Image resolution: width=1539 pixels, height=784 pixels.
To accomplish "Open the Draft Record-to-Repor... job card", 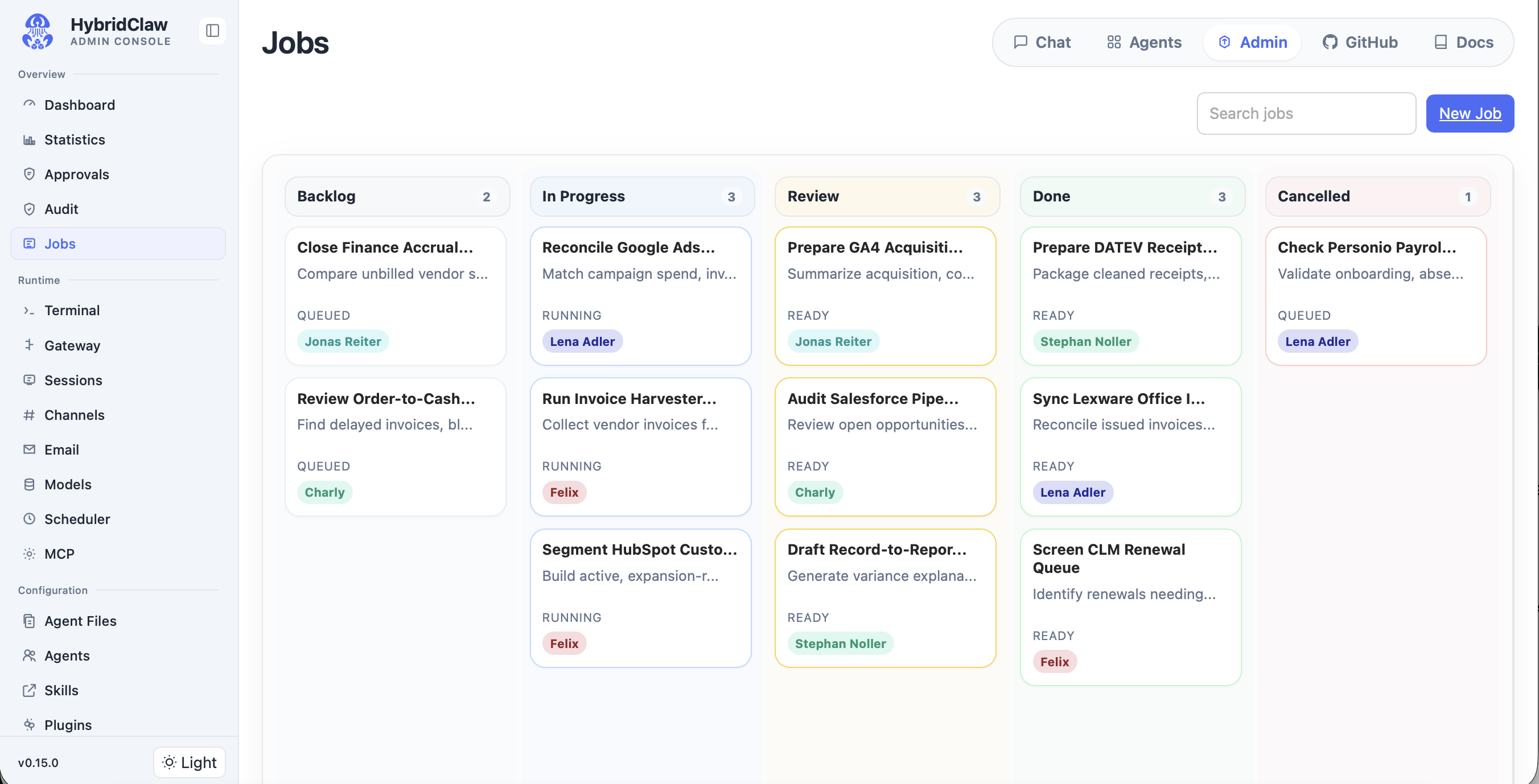I will pos(886,598).
